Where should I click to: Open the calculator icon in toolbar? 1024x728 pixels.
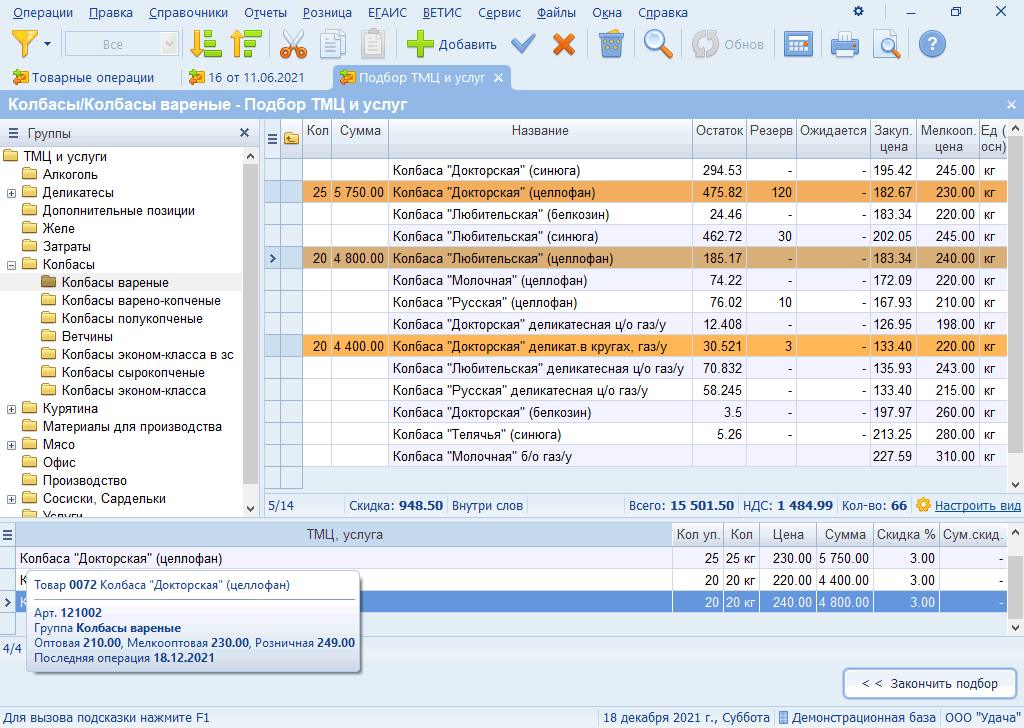[x=798, y=44]
